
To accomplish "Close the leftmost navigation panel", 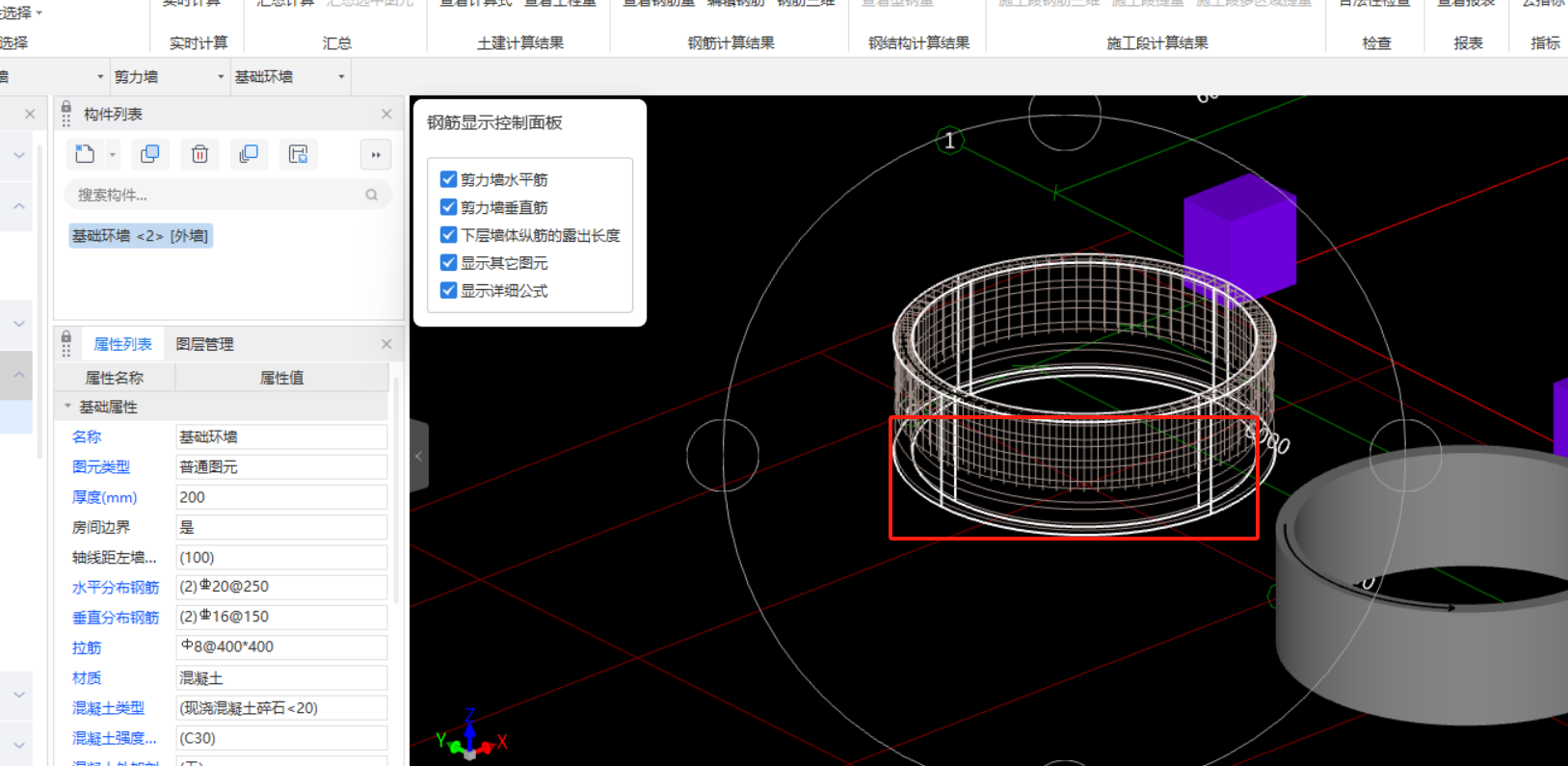I will pos(30,114).
